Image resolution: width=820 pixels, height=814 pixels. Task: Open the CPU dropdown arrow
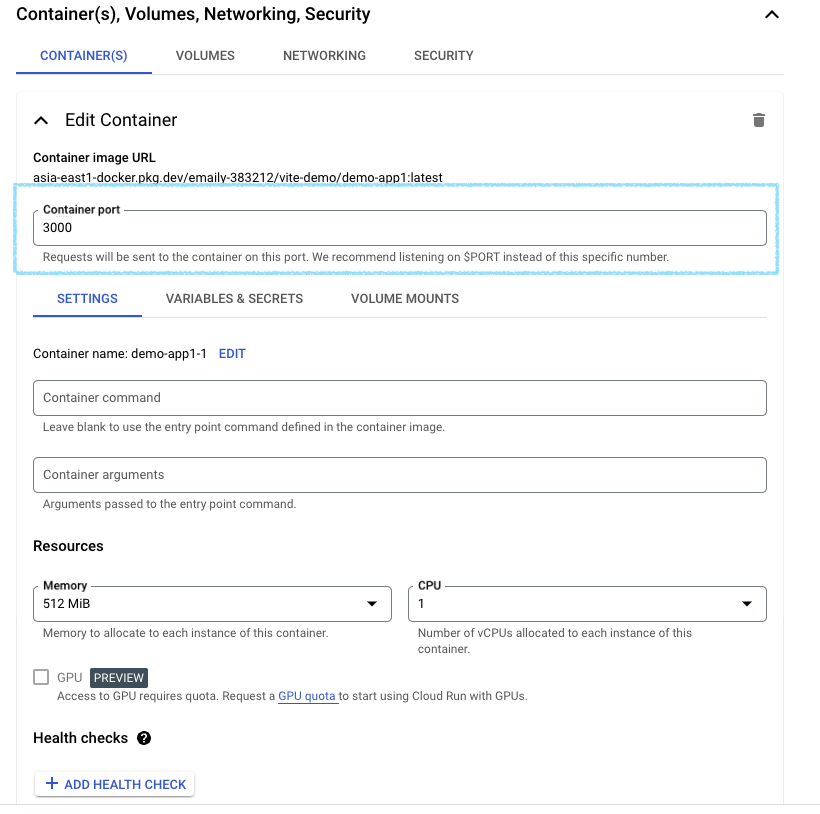point(747,604)
